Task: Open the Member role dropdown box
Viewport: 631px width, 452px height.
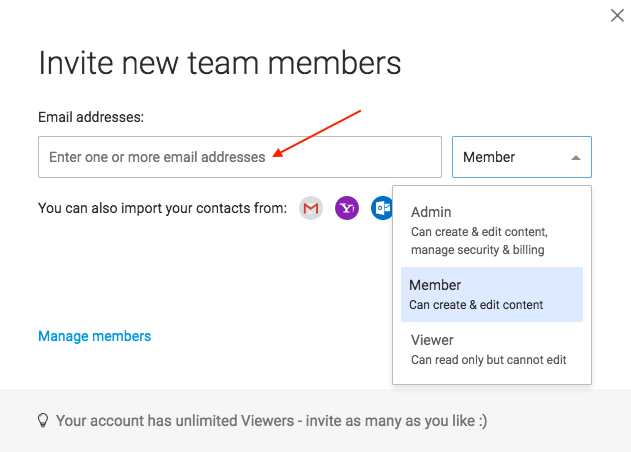Action: click(x=522, y=157)
